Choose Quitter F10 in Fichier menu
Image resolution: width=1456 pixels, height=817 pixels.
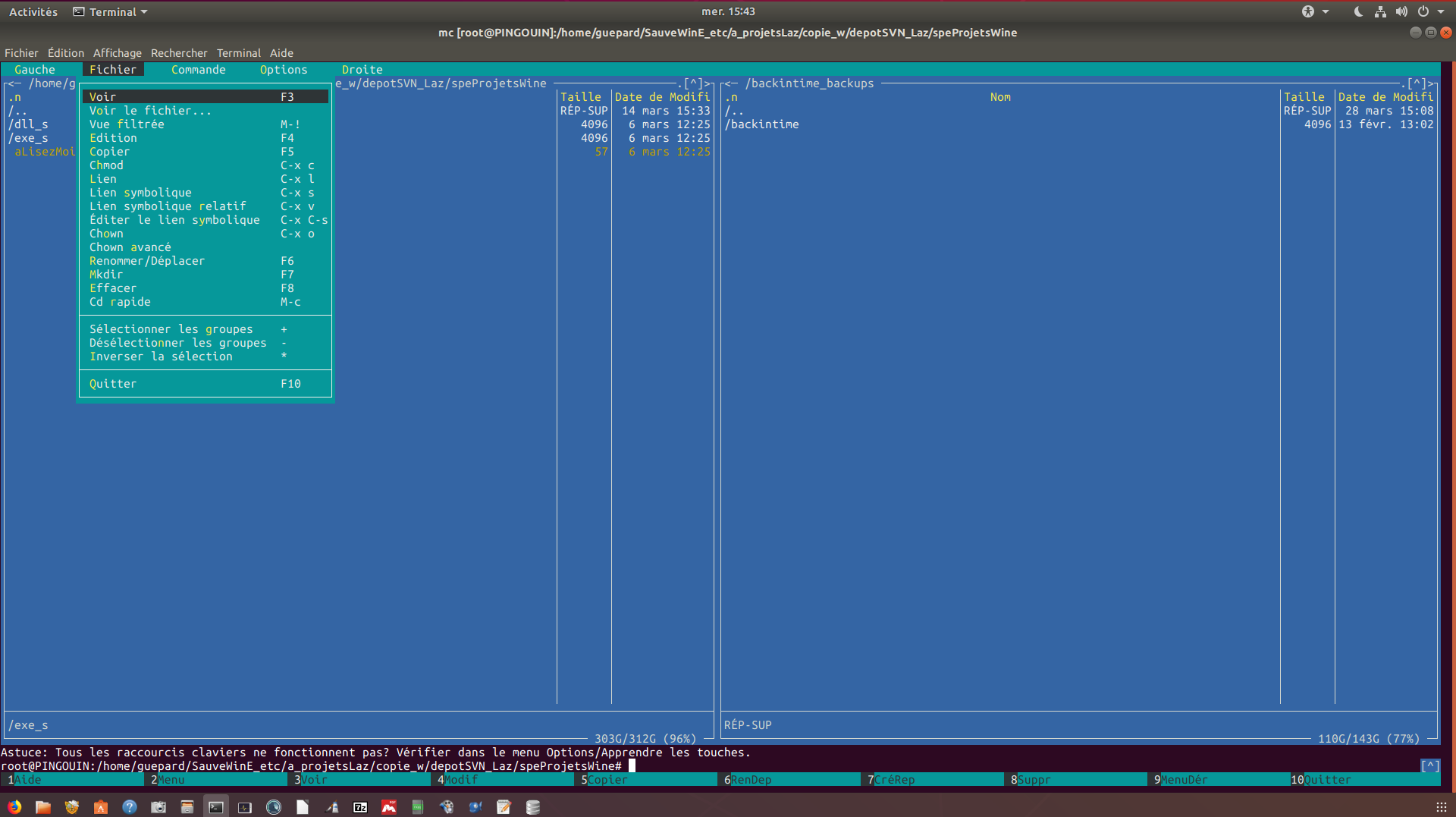206,384
